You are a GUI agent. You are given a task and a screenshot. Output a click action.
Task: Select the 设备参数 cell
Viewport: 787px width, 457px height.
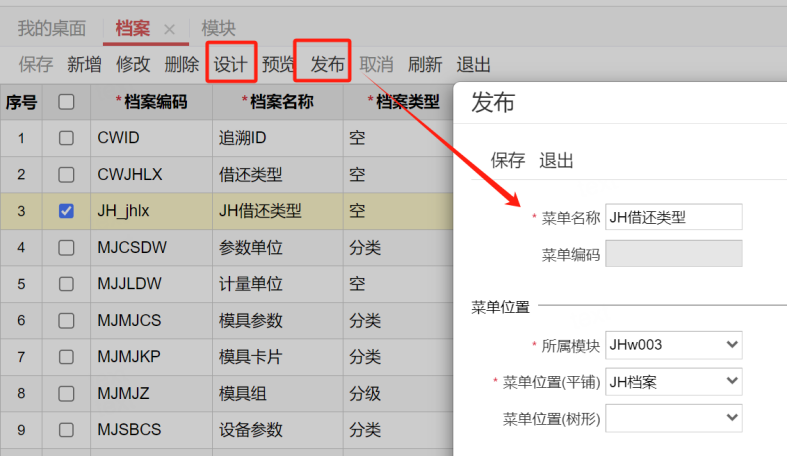(x=278, y=430)
